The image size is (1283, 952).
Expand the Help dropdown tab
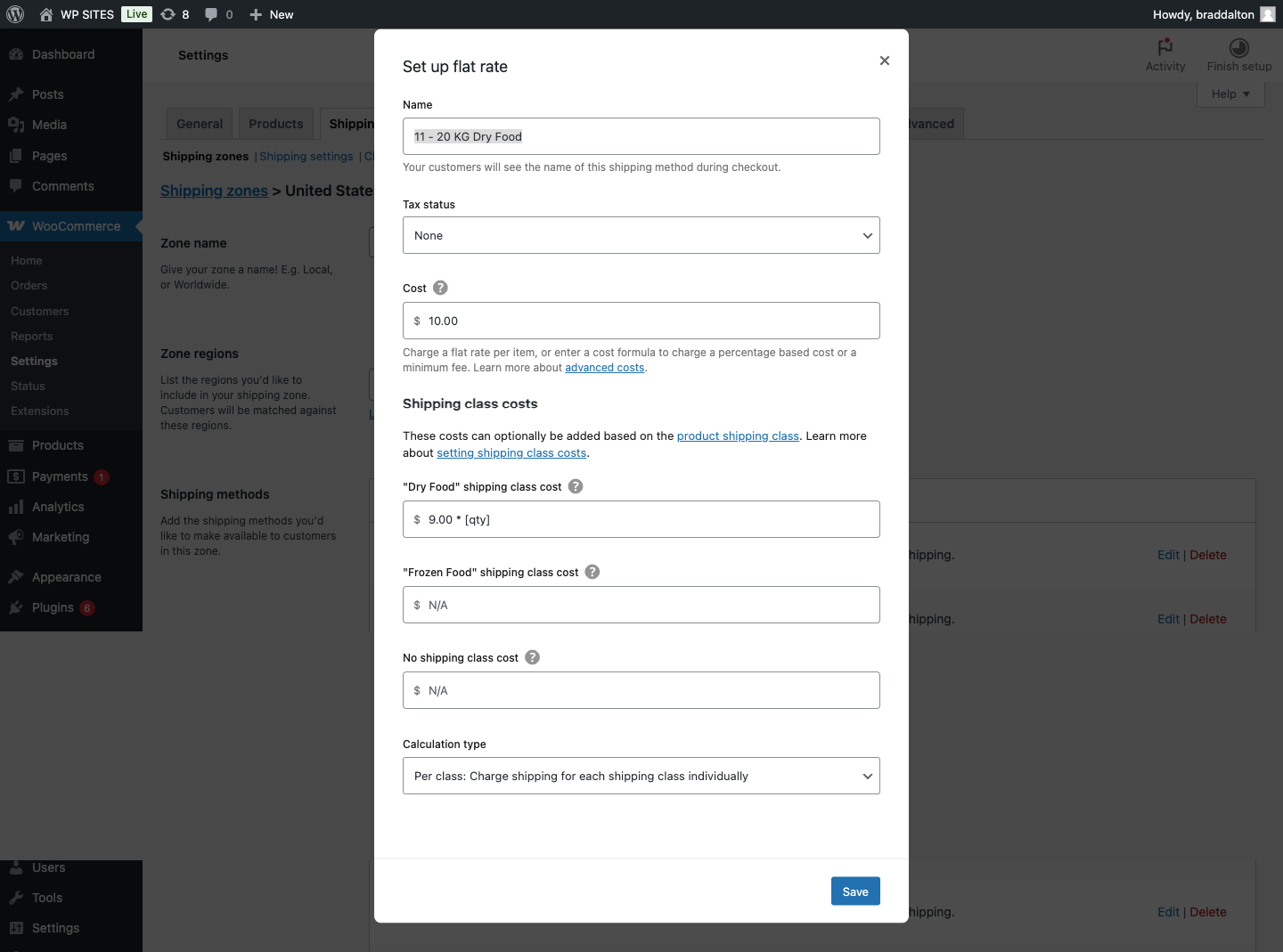[x=1230, y=94]
